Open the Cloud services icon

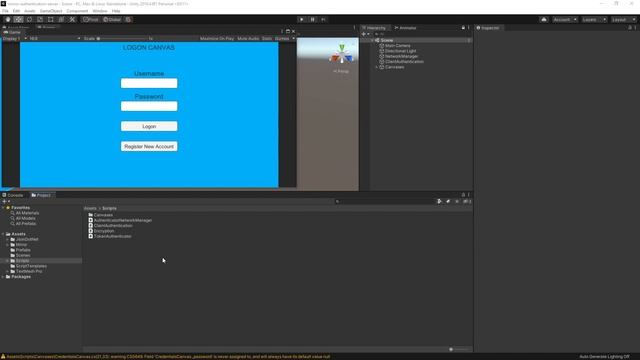pyautogui.click(x=544, y=20)
